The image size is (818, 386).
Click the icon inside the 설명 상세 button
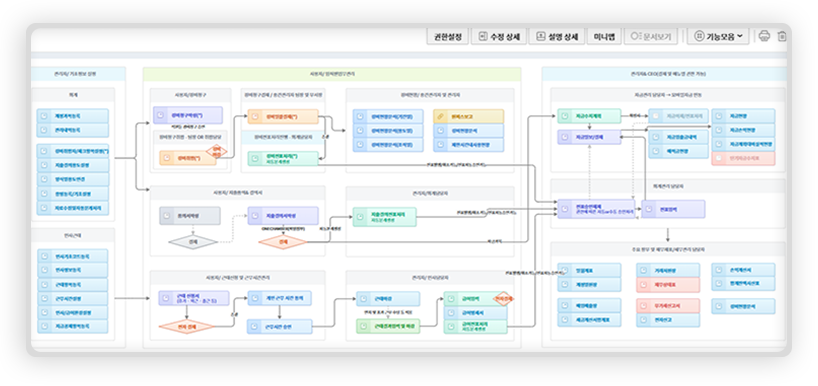[540, 37]
